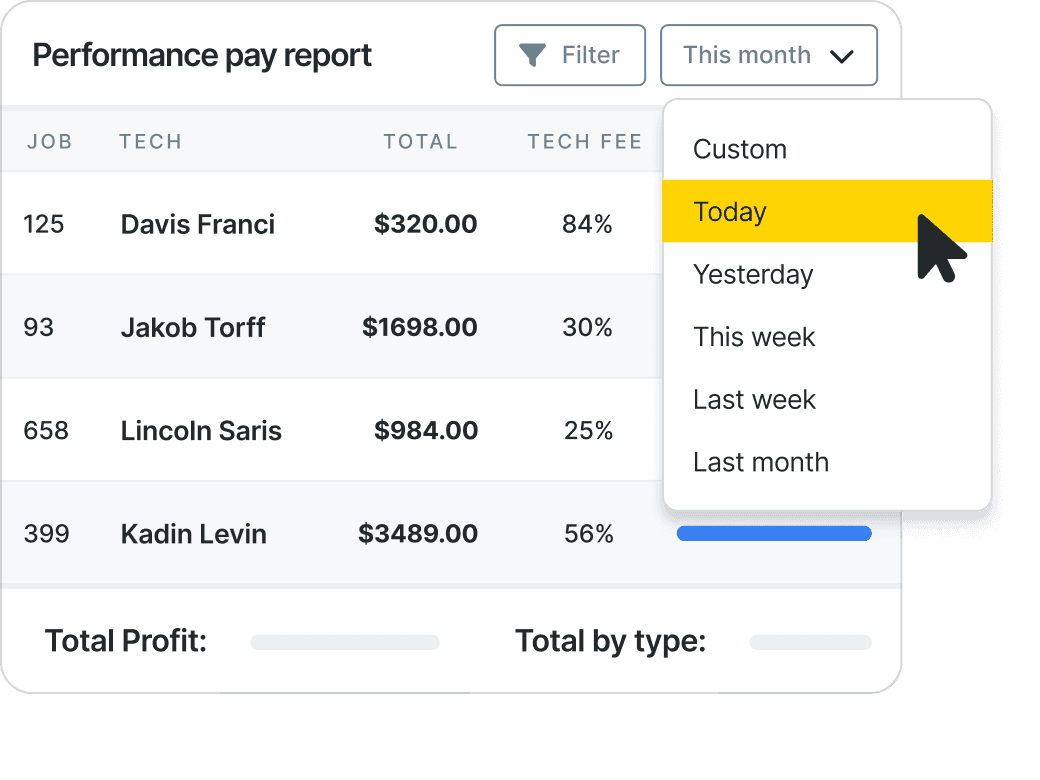The height and width of the screenshot is (780, 1040).
Task: Sort by the JOB column header
Action: 50,141
